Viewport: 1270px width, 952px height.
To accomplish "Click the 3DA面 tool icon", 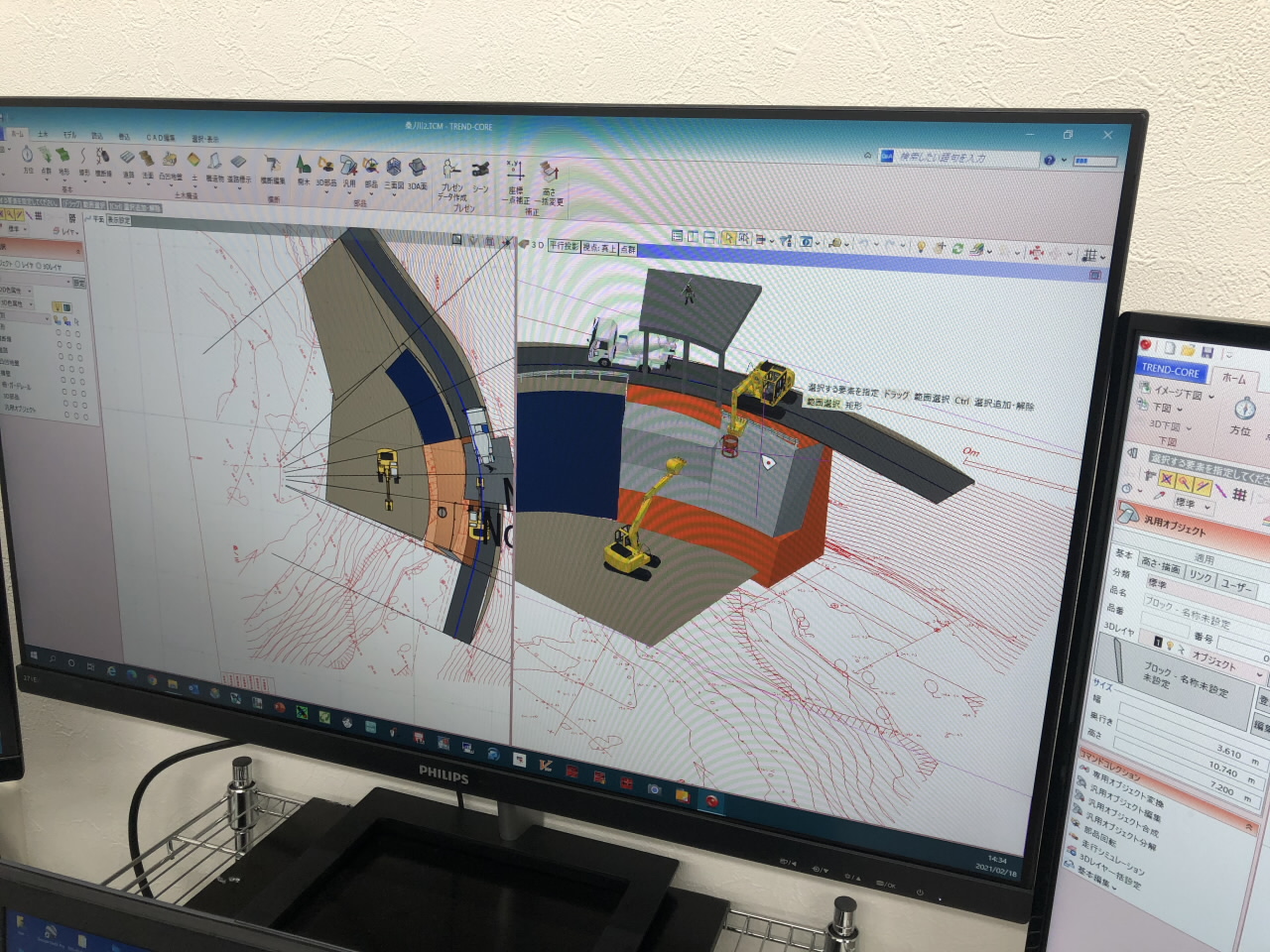I will click(x=418, y=173).
